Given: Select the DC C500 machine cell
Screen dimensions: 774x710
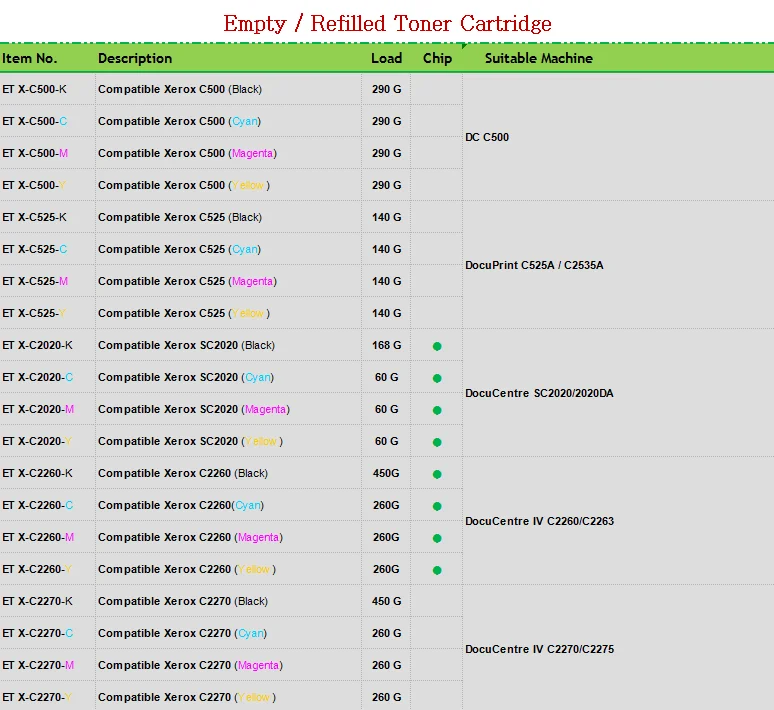Looking at the screenshot, I should tap(487, 137).
